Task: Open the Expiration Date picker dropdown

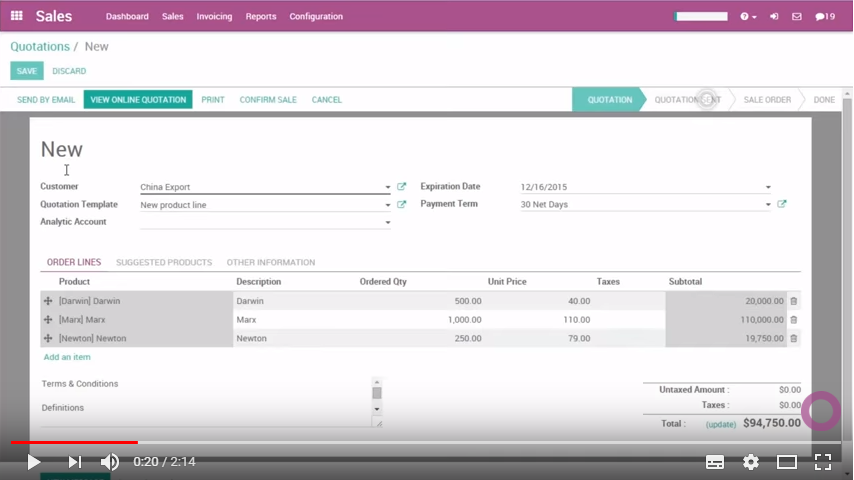Action: pos(768,188)
